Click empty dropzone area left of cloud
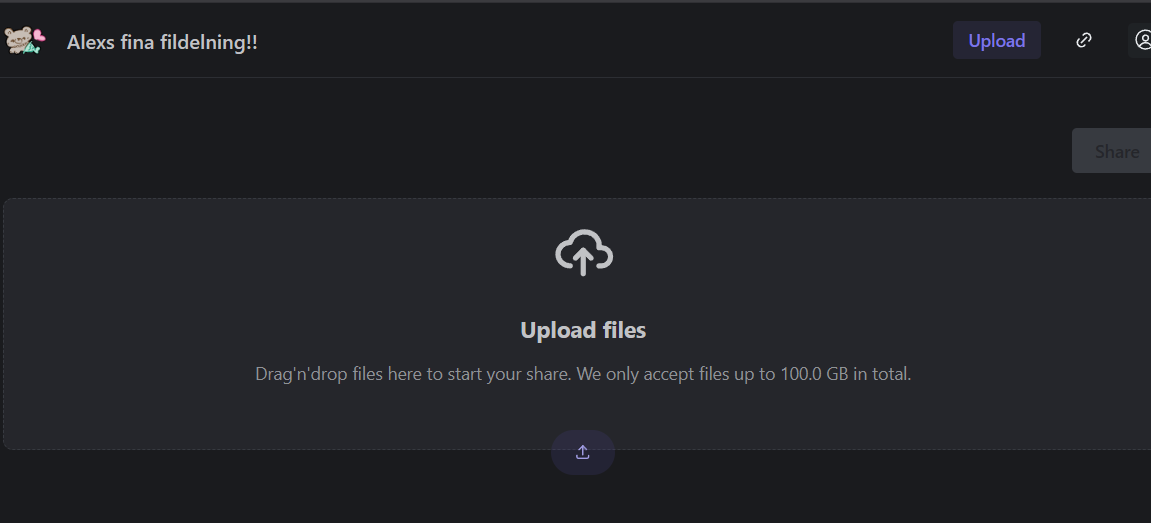1151x523 pixels. 250,260
